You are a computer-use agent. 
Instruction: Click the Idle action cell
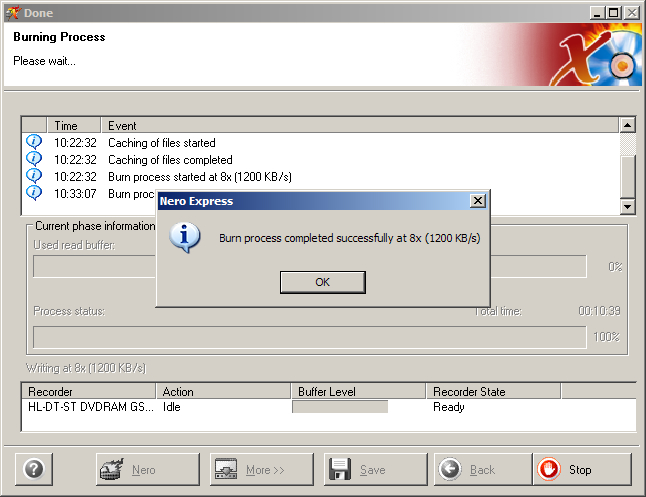click(x=172, y=407)
